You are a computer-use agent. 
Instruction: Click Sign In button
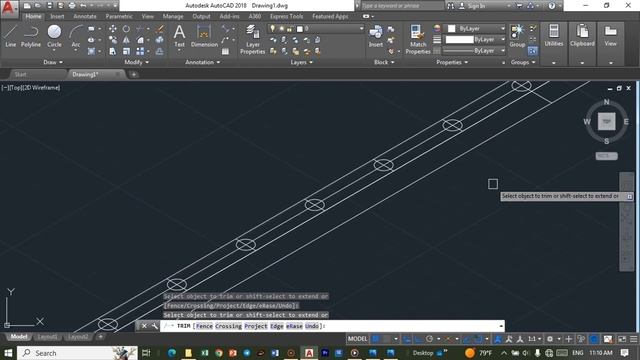tap(473, 6)
